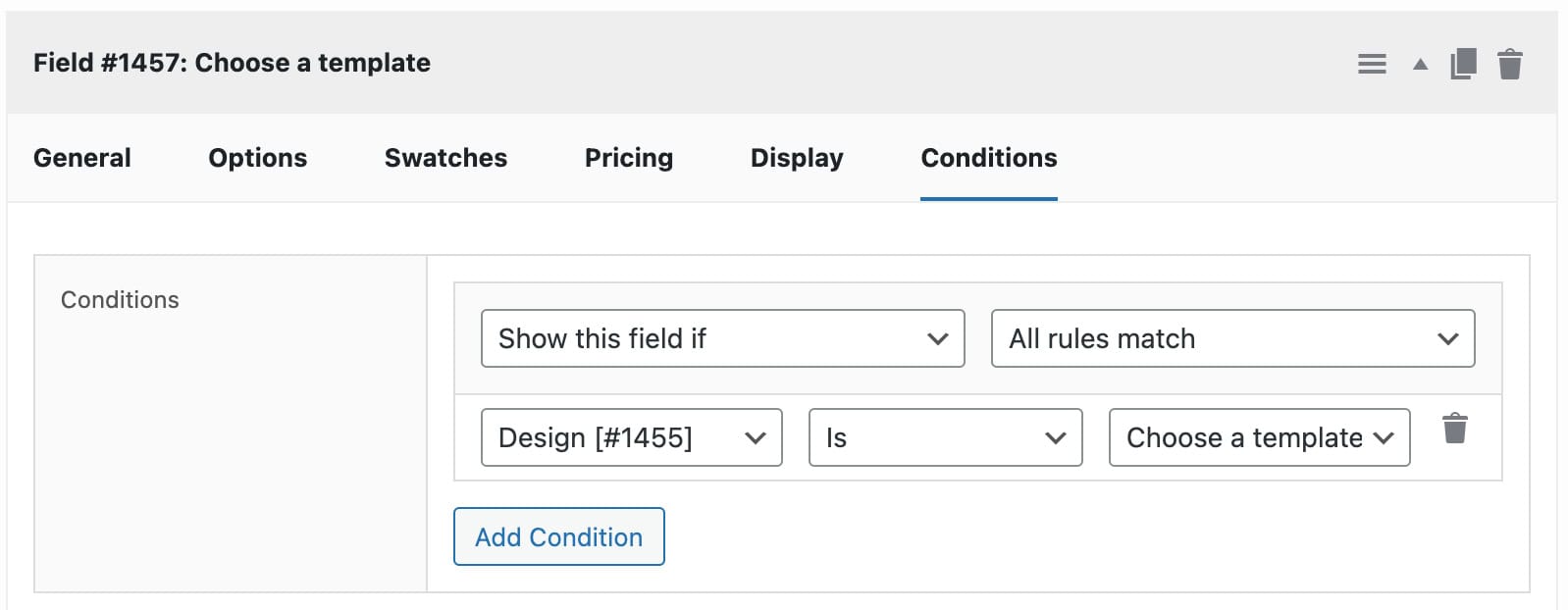The height and width of the screenshot is (610, 1568).
Task: Remove the Design condition rule via trash icon
Action: pos(1455,429)
